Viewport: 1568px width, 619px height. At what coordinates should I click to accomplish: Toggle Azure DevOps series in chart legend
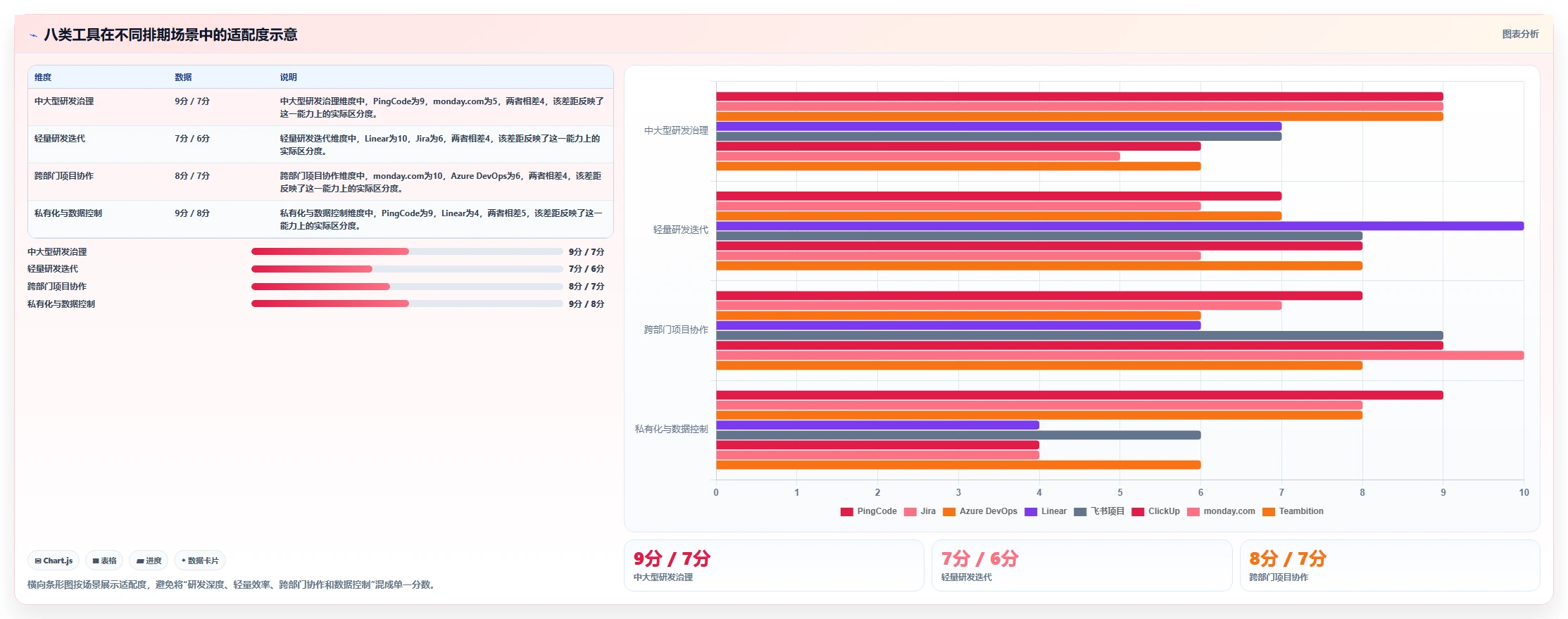tap(980, 512)
